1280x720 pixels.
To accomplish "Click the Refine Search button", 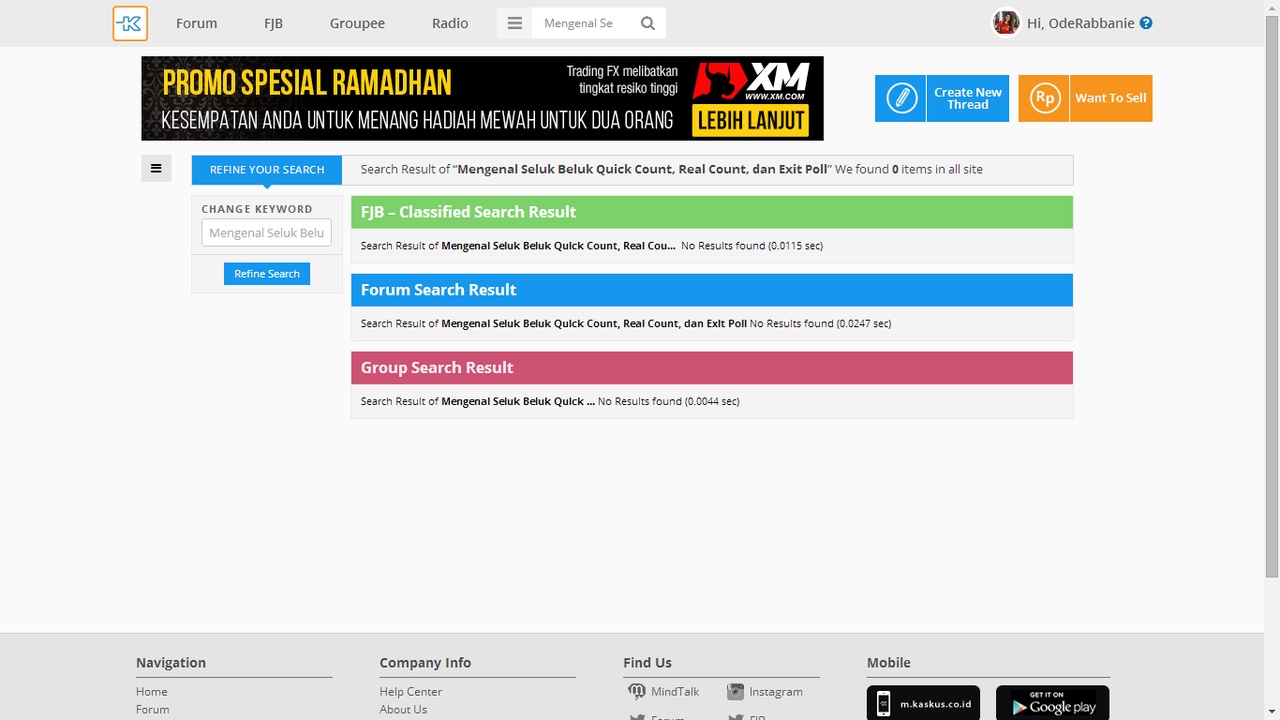I will click(x=267, y=274).
